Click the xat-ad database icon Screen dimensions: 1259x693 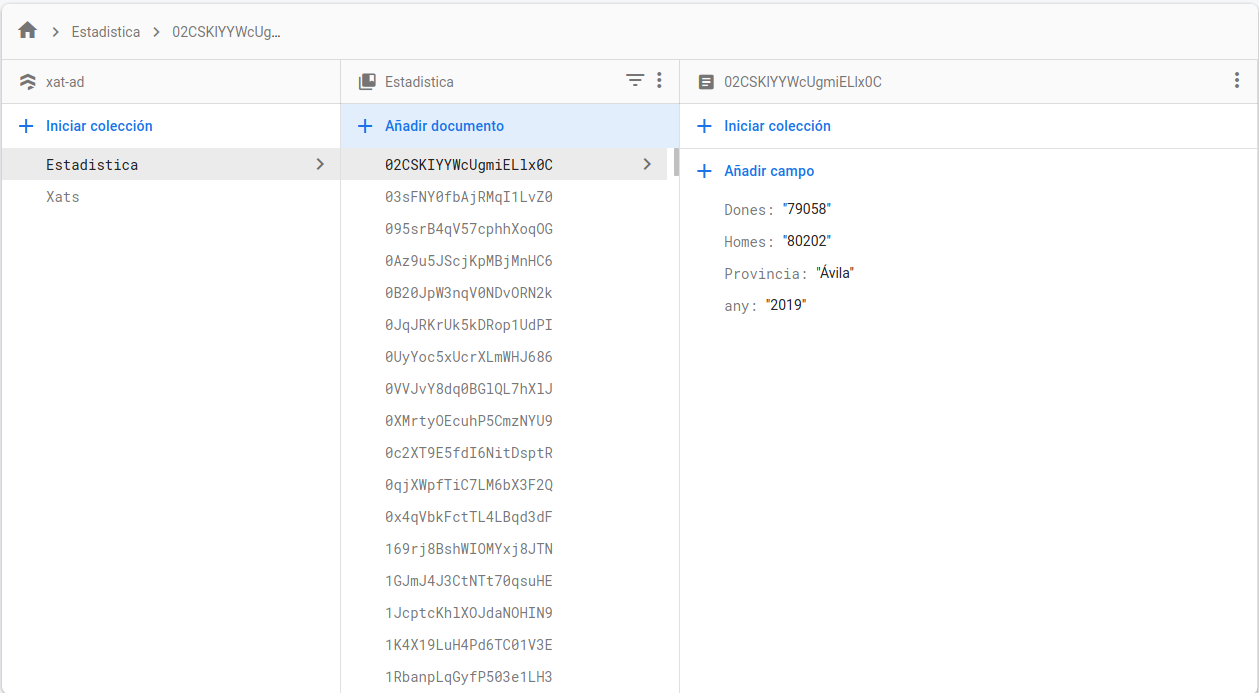point(28,82)
